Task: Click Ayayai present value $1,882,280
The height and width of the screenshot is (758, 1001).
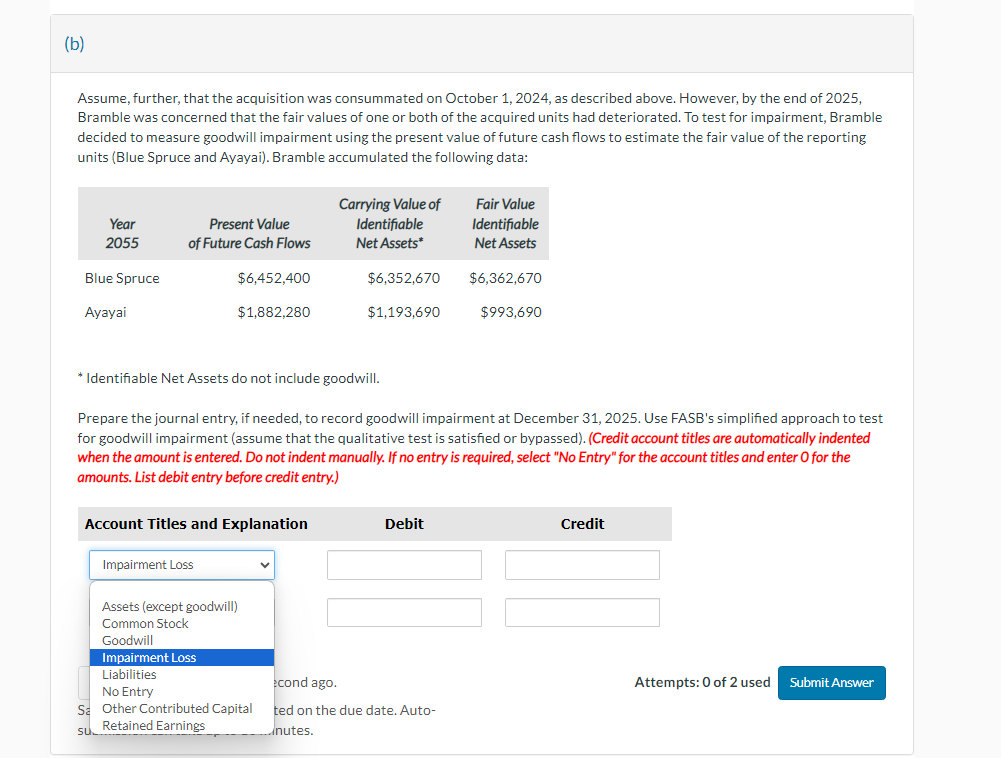Action: tap(274, 312)
